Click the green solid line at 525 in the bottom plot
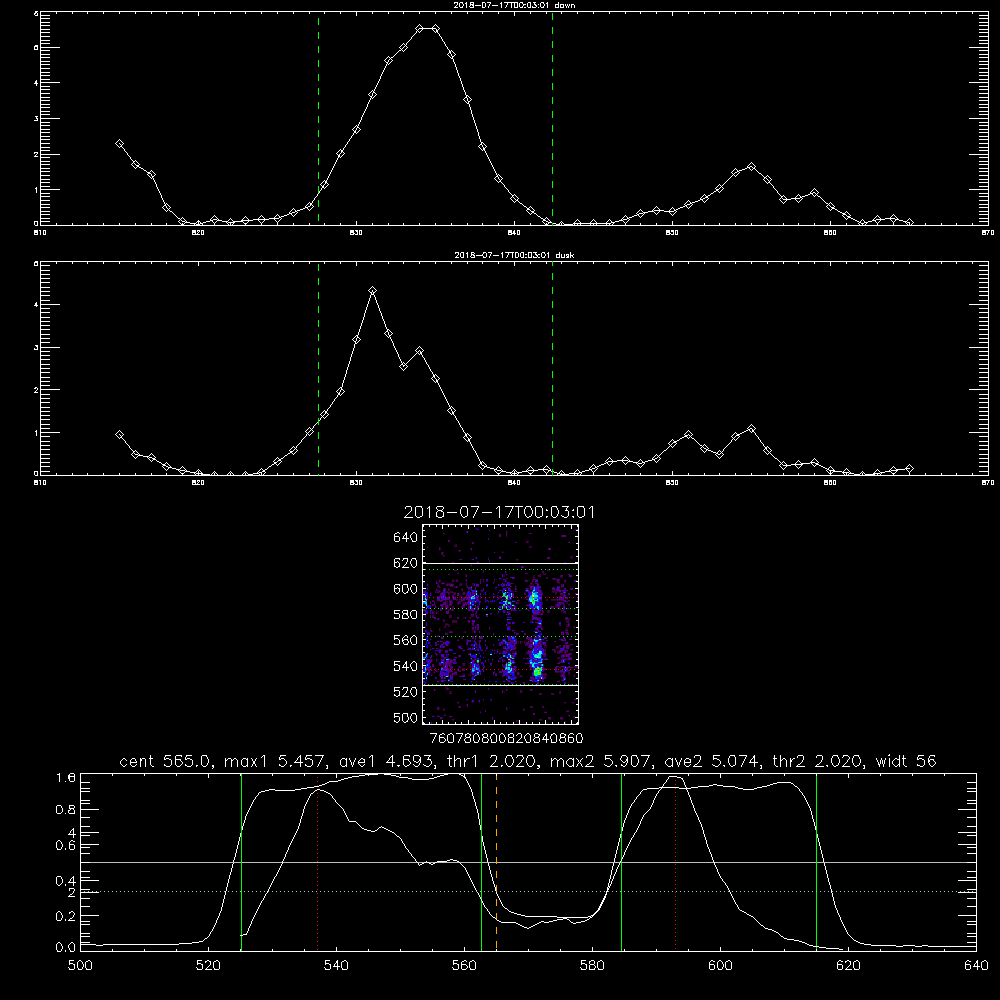 pos(241,862)
